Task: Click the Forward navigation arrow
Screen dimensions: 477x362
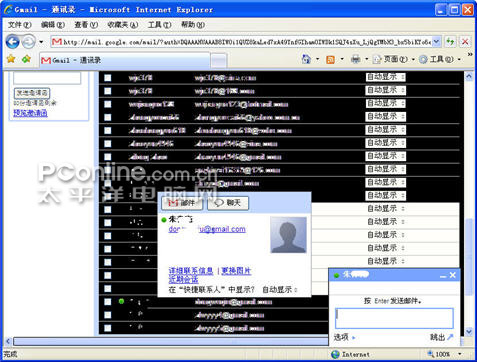Action: coord(29,42)
